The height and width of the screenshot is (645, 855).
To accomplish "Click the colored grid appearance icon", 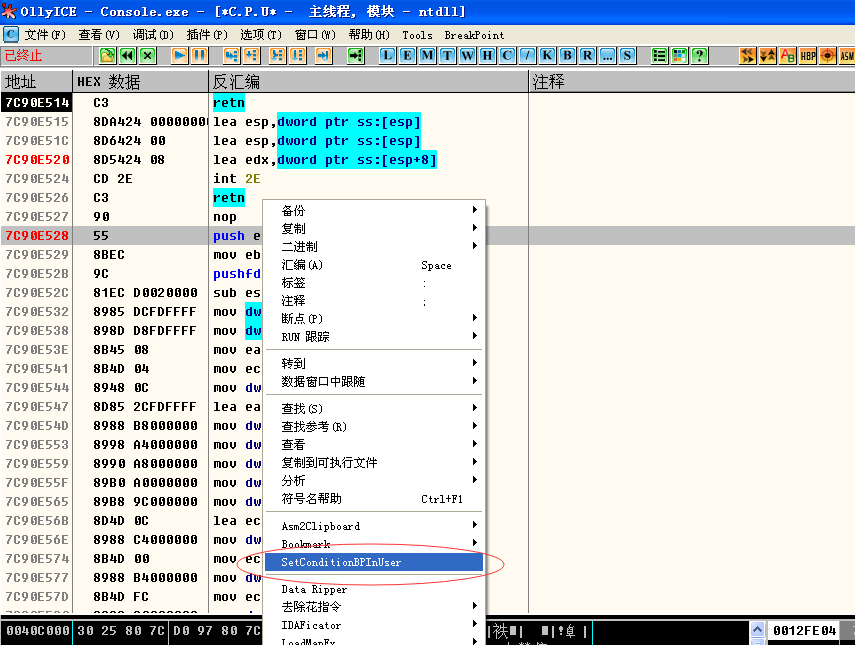I will tap(679, 56).
